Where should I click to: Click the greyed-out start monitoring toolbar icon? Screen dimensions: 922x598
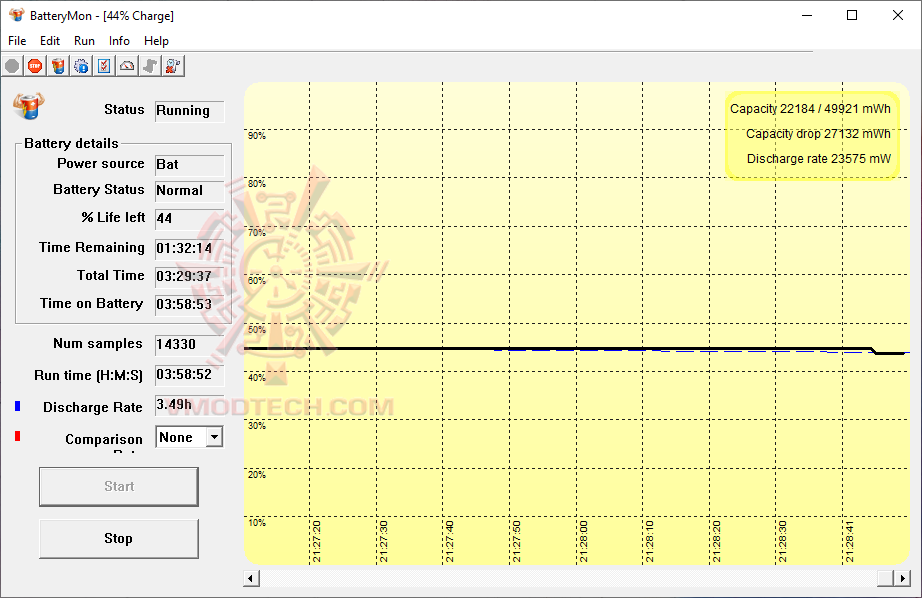click(x=12, y=66)
